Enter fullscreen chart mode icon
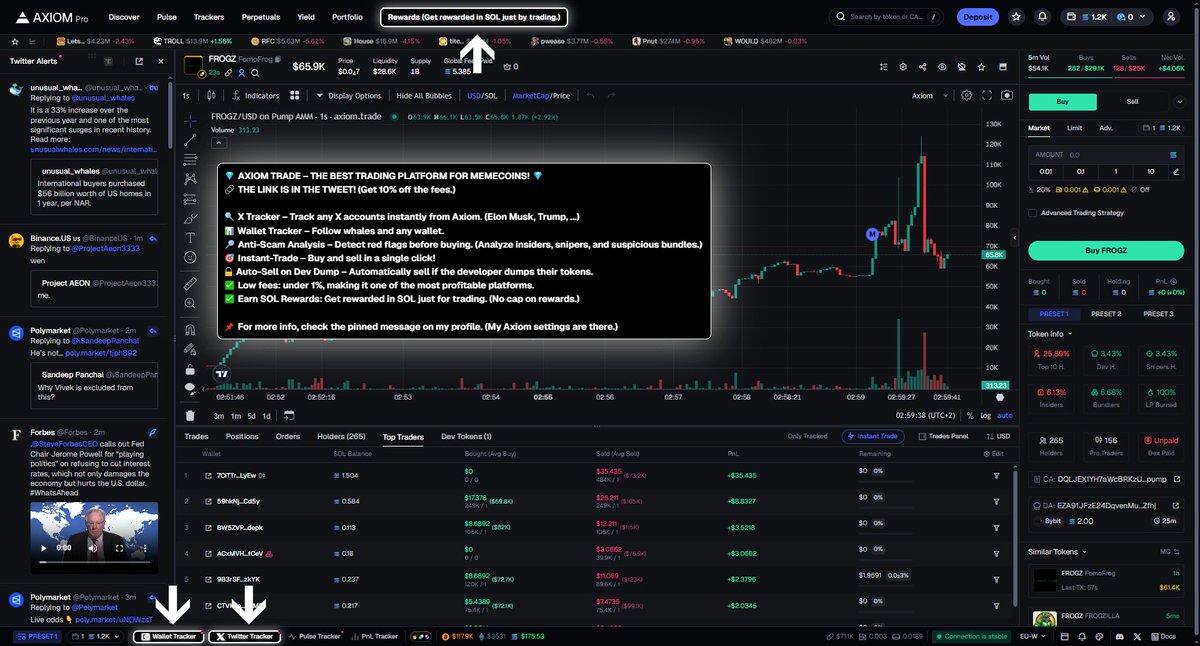Image resolution: width=1200 pixels, height=646 pixels. [x=986, y=96]
